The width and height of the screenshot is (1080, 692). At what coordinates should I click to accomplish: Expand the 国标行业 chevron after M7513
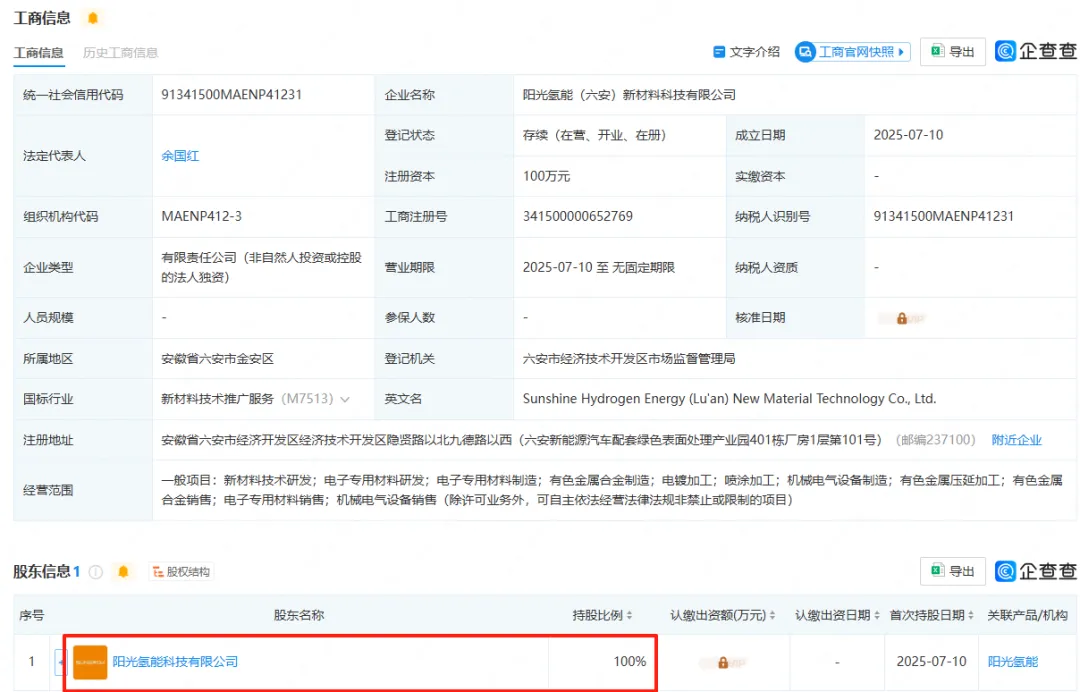pos(345,399)
